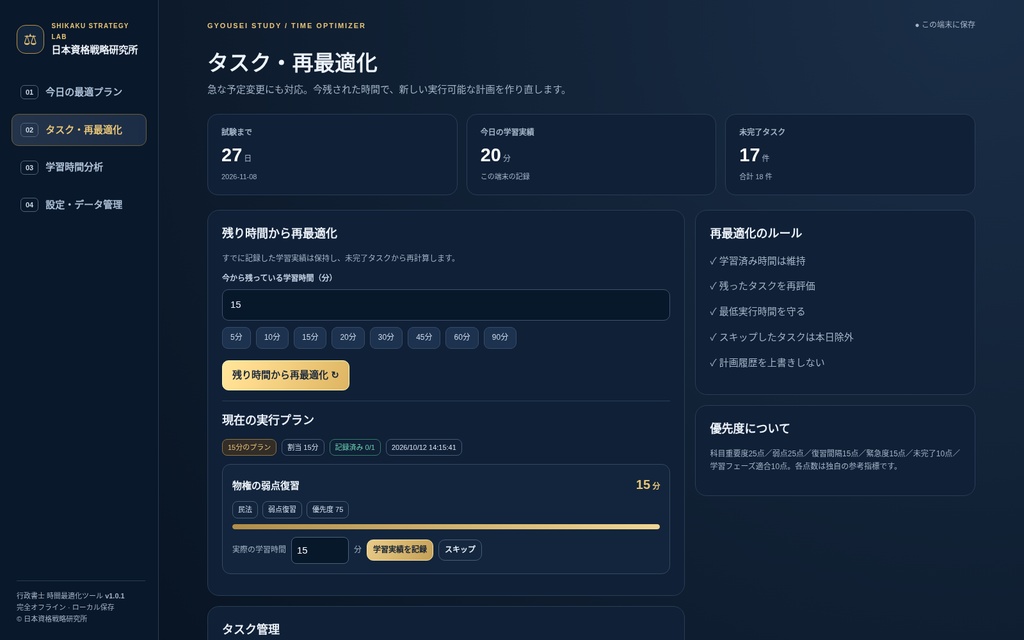Click この端末に保存 status text
This screenshot has width=1024, height=640.
pos(945,25)
